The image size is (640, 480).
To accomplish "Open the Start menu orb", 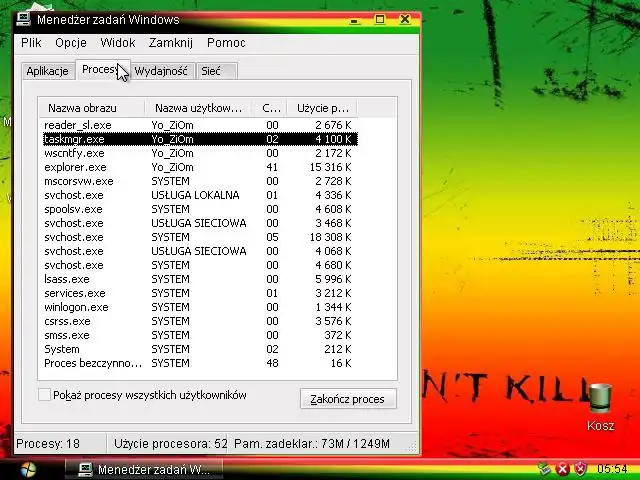I will (x=27, y=470).
